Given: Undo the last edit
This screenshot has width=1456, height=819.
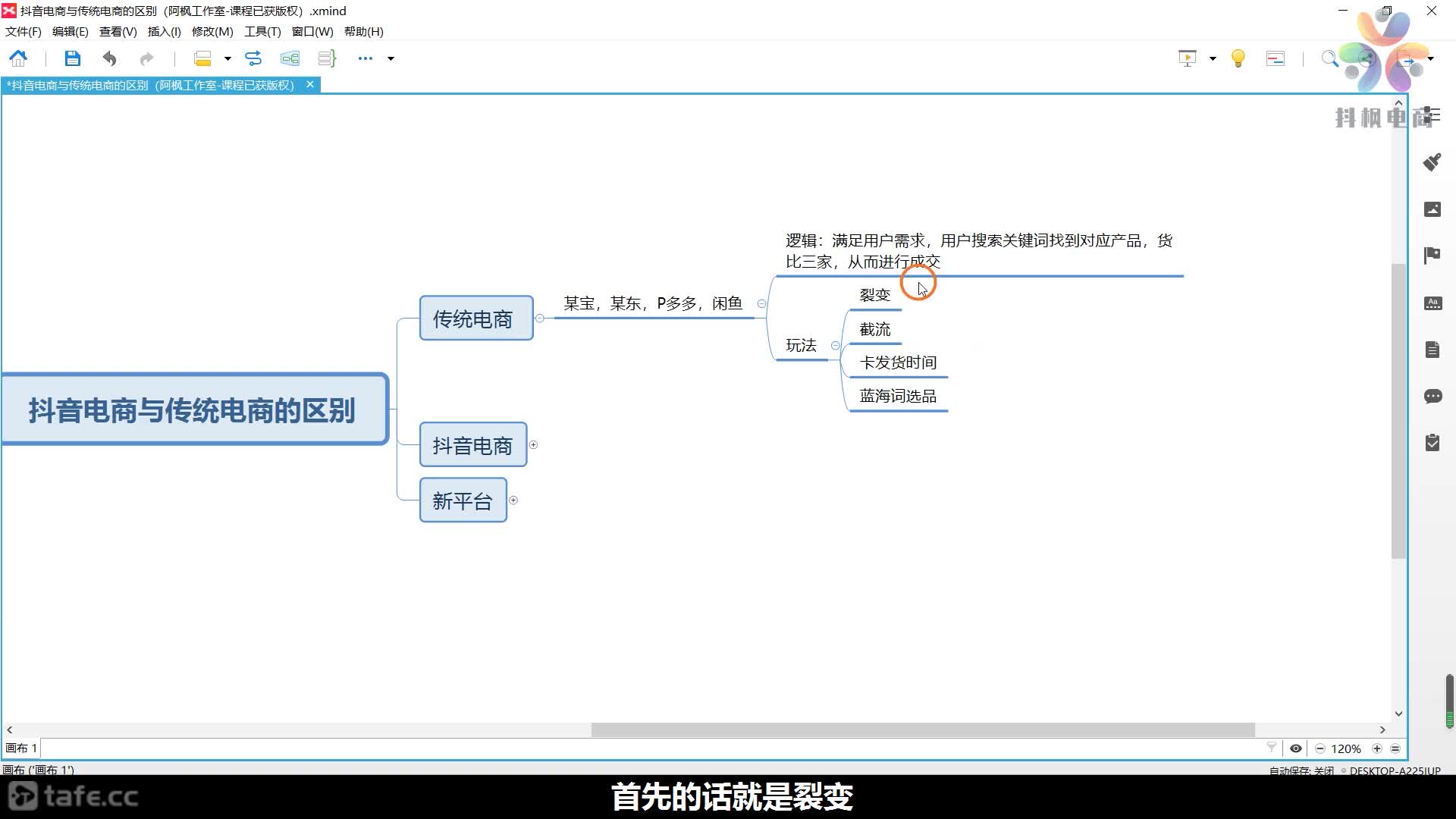Looking at the screenshot, I should [x=110, y=58].
